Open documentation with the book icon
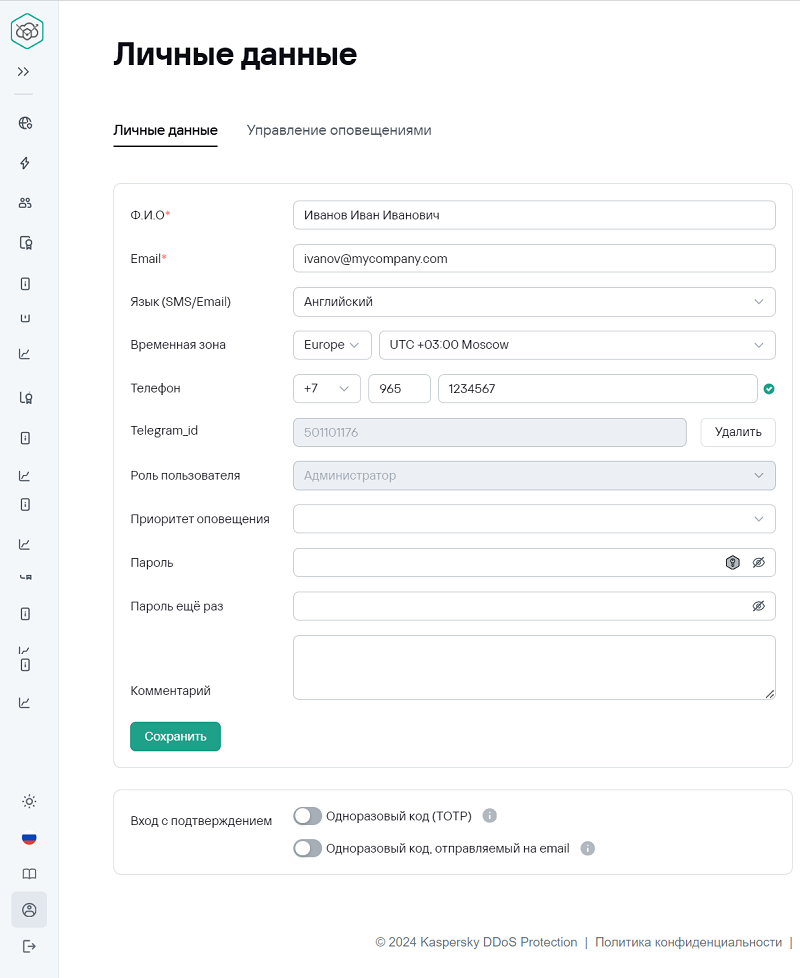 [29, 874]
